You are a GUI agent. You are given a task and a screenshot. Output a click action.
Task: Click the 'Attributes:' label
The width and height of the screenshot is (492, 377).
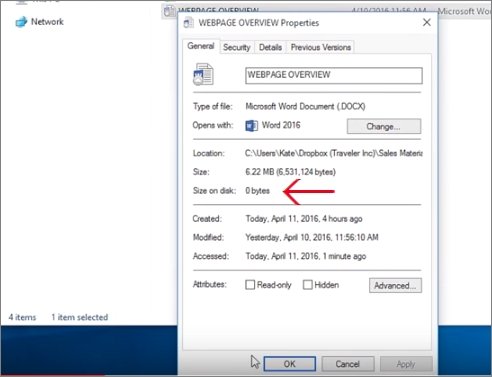(x=210, y=284)
